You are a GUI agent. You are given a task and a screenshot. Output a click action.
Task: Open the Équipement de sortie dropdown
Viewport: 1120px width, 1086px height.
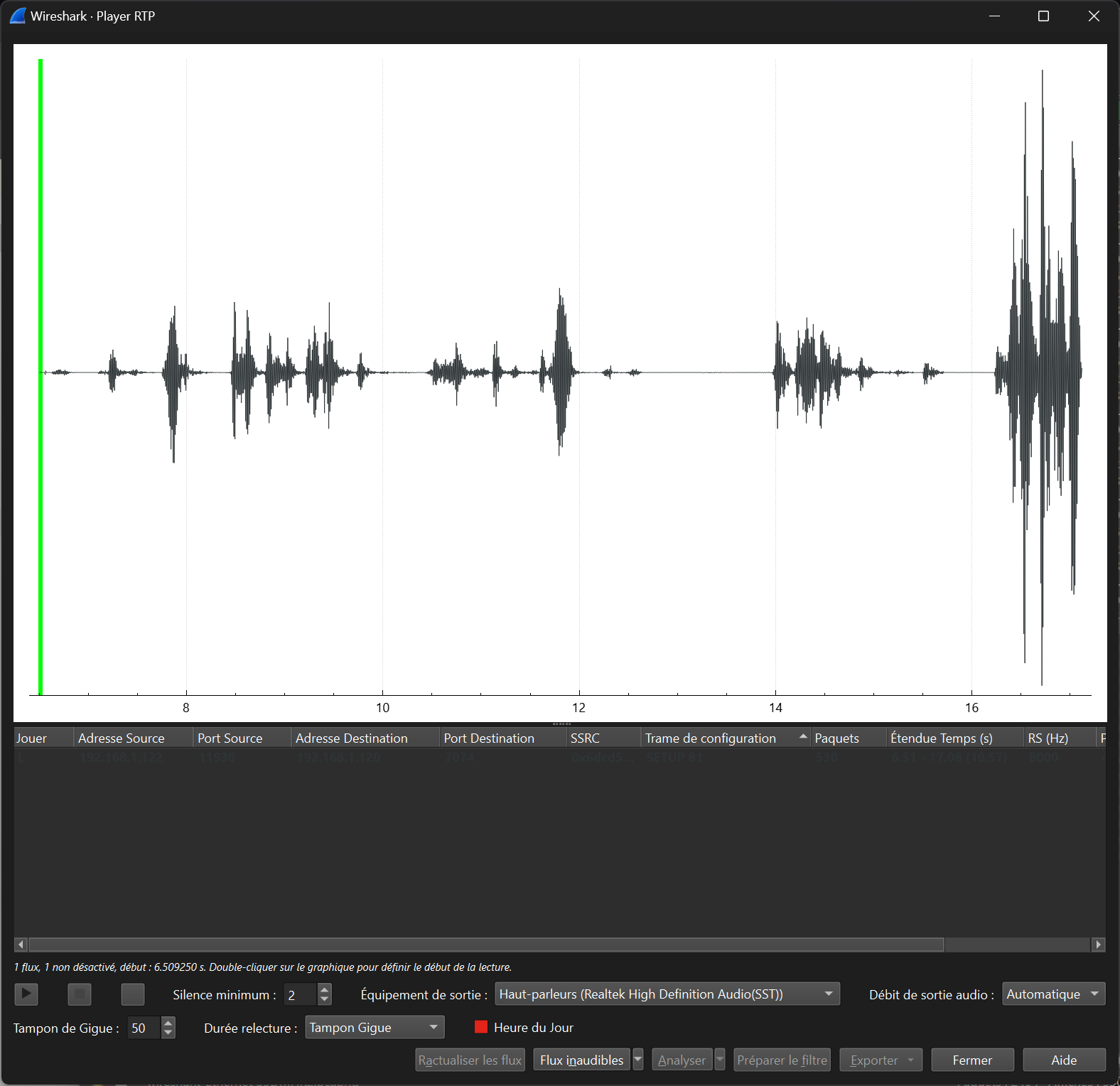[667, 994]
